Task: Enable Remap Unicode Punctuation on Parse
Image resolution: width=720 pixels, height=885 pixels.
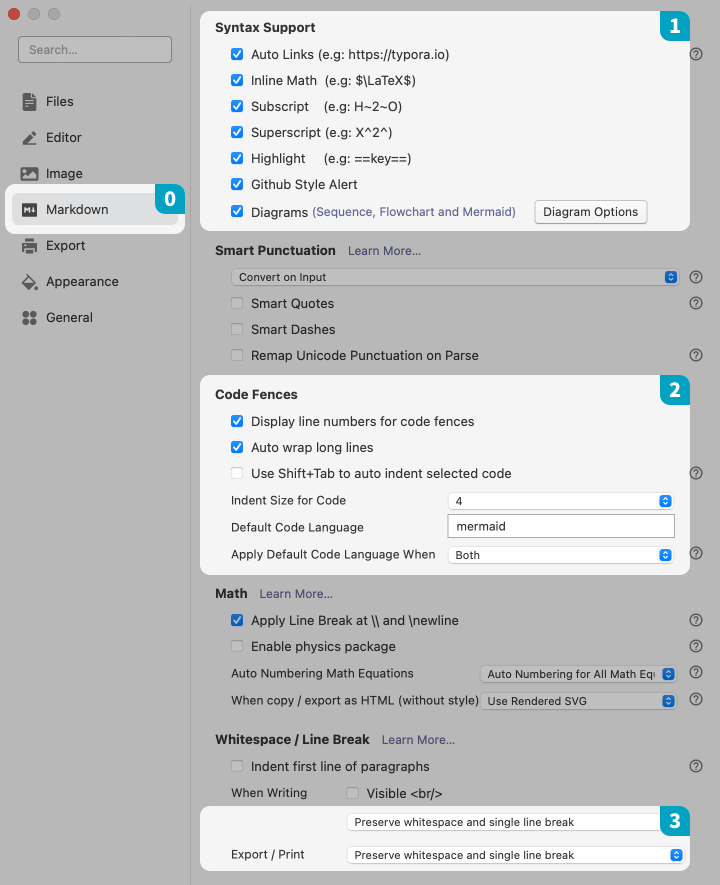Action: 237,355
